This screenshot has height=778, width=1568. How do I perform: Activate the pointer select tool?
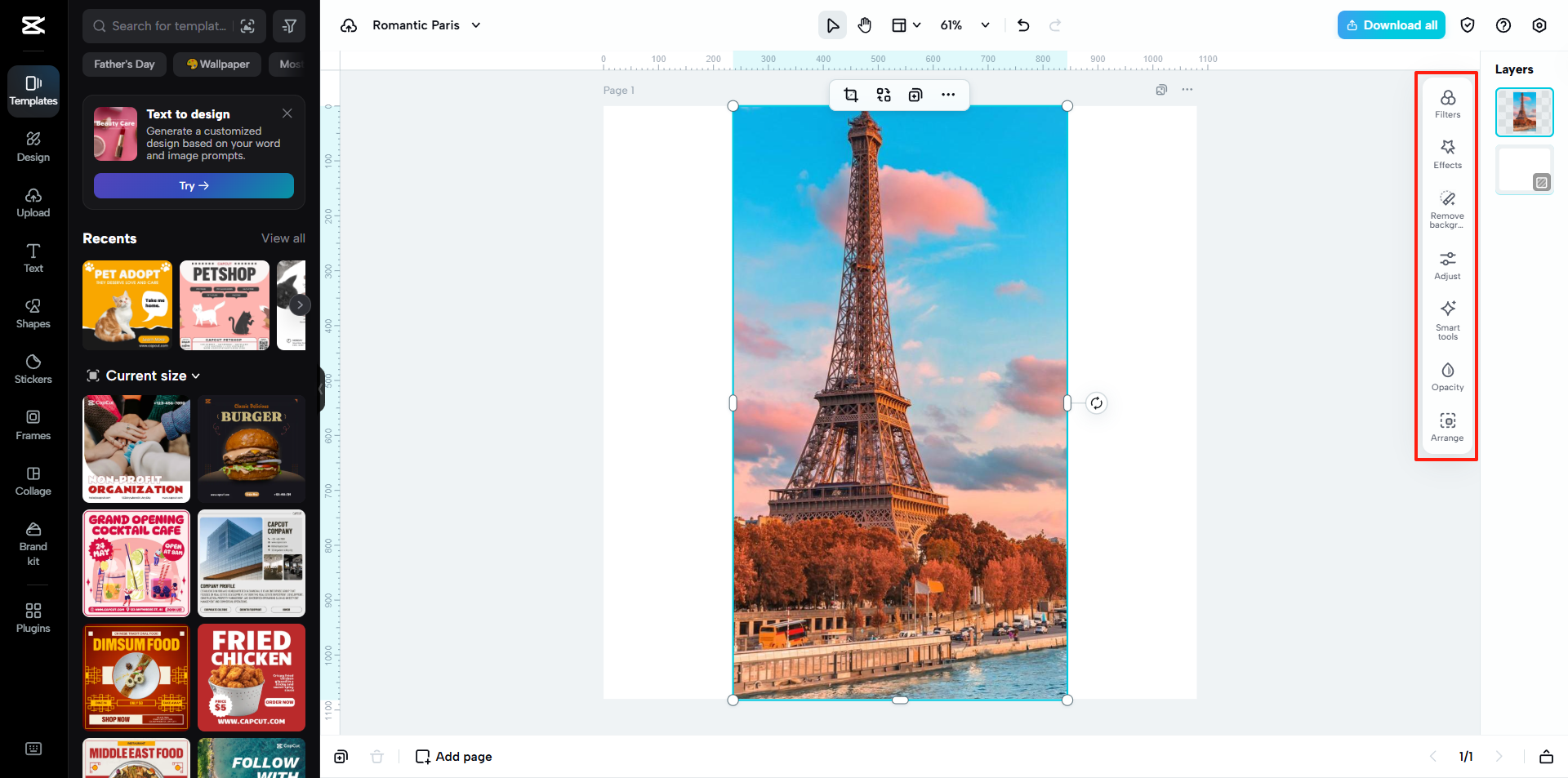point(832,25)
